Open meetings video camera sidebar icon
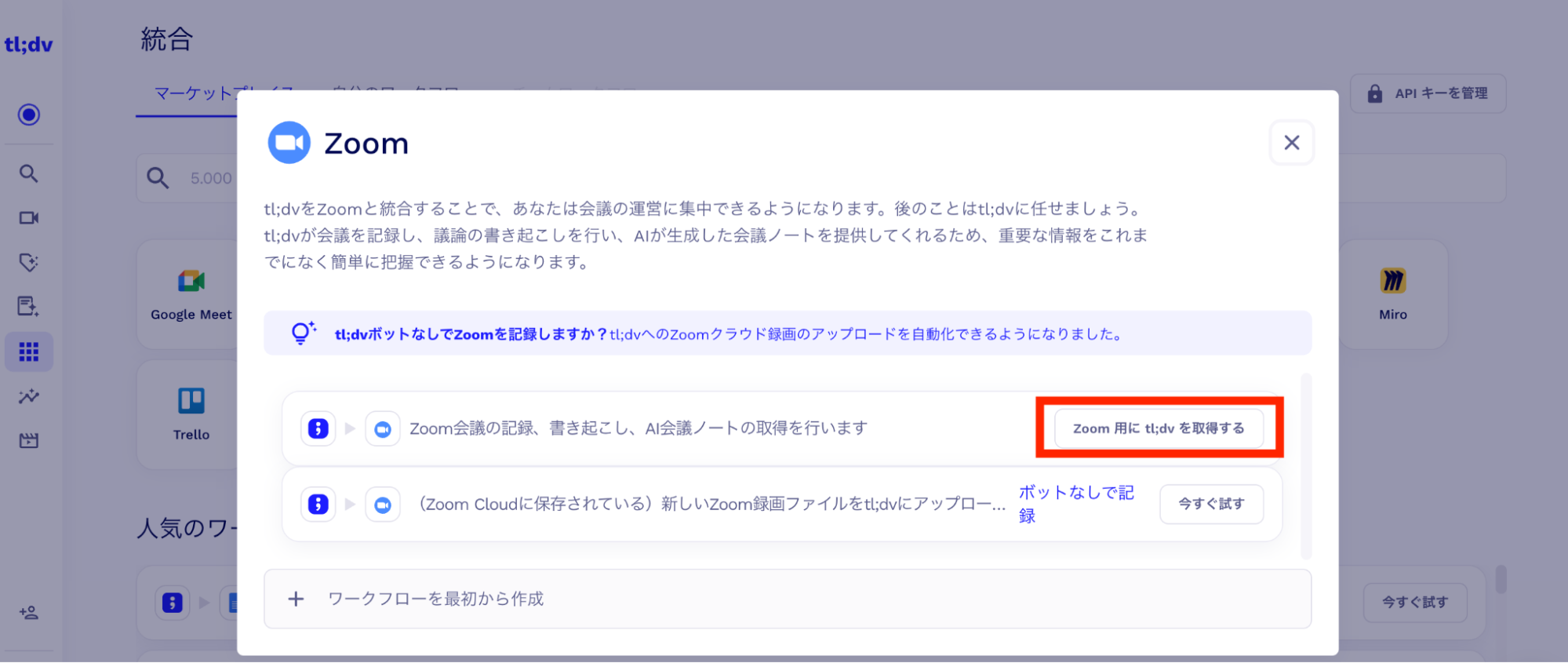1568x663 pixels. pos(29,218)
